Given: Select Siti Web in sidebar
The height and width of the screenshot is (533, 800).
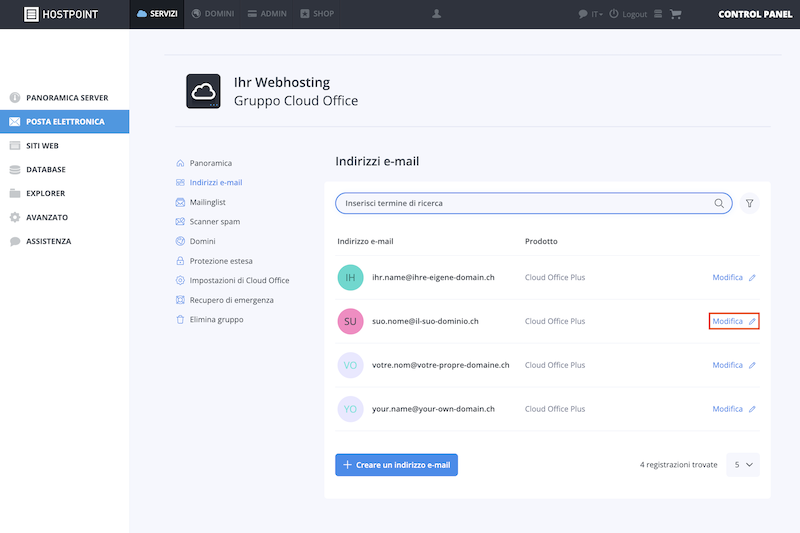Looking at the screenshot, I should [64, 145].
